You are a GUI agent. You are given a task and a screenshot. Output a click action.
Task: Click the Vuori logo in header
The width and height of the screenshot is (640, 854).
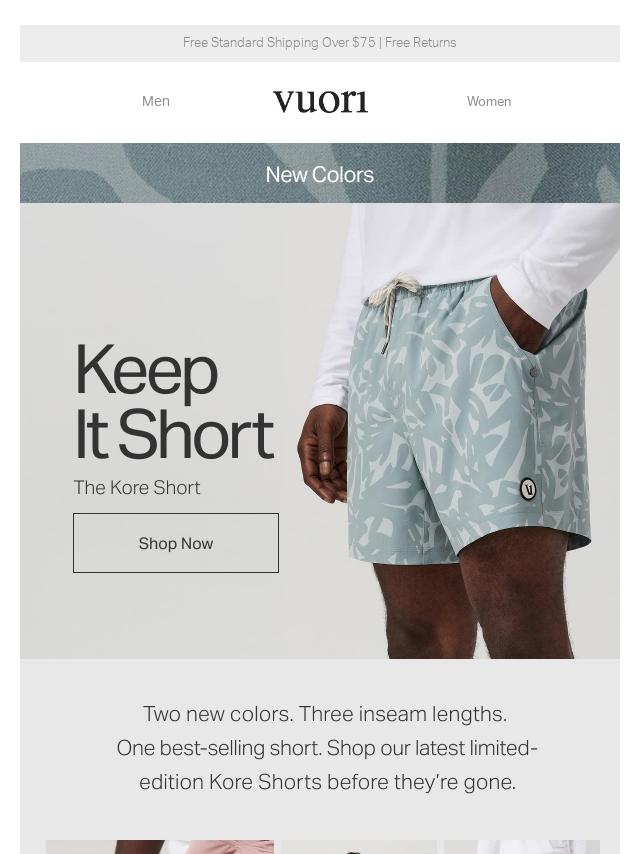tap(320, 101)
